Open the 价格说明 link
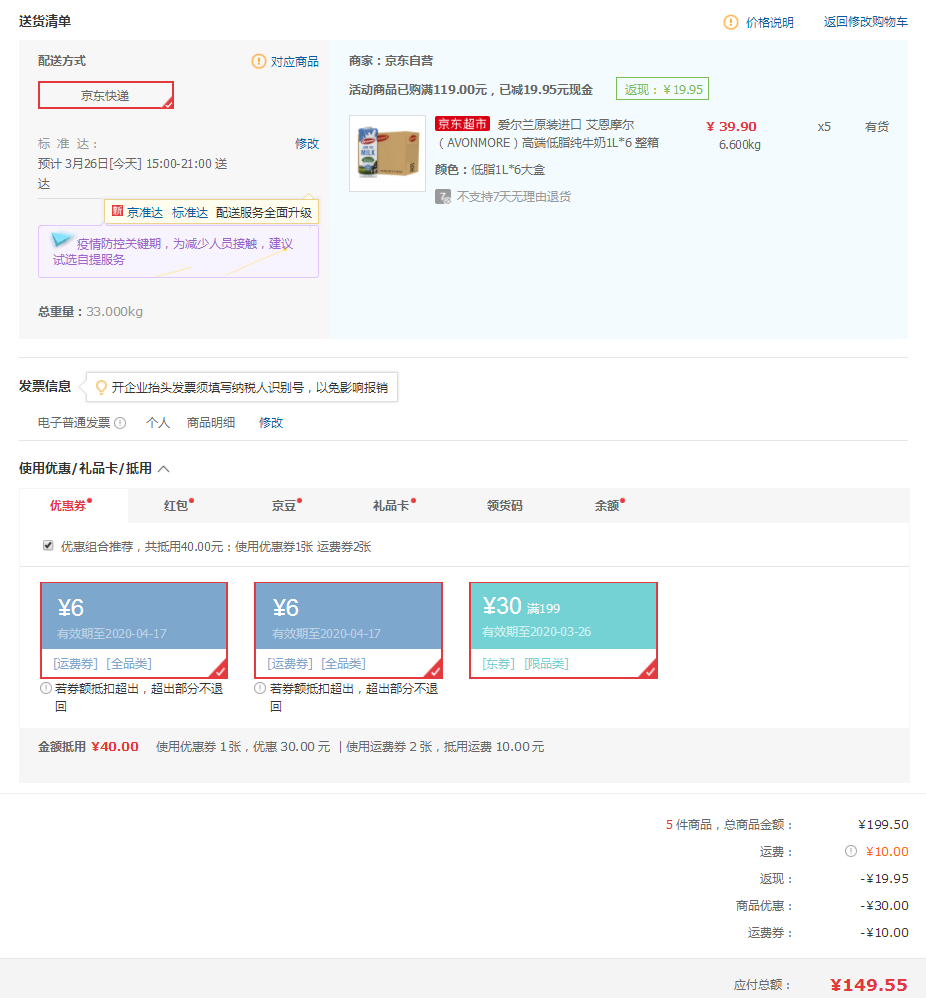 tap(769, 22)
